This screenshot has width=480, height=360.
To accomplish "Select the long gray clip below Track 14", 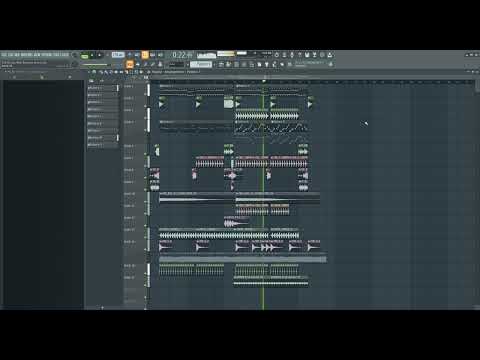I will point(243,259).
